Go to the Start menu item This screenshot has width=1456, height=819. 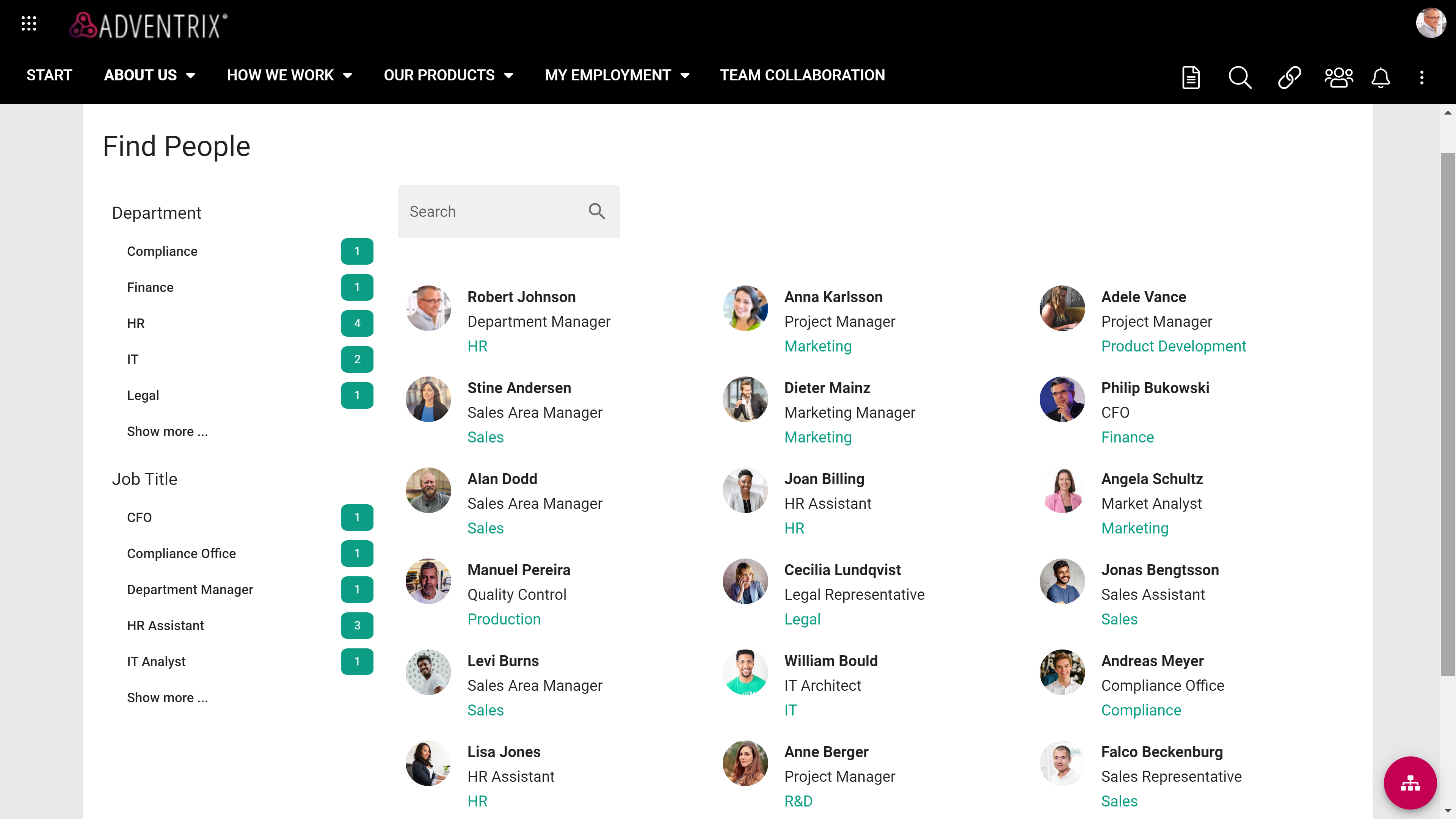49,75
